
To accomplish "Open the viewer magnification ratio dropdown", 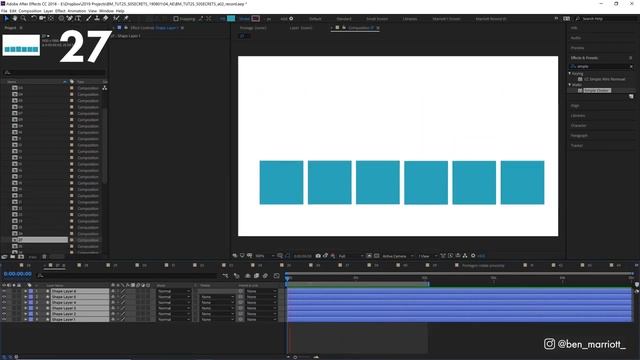I will coord(265,256).
